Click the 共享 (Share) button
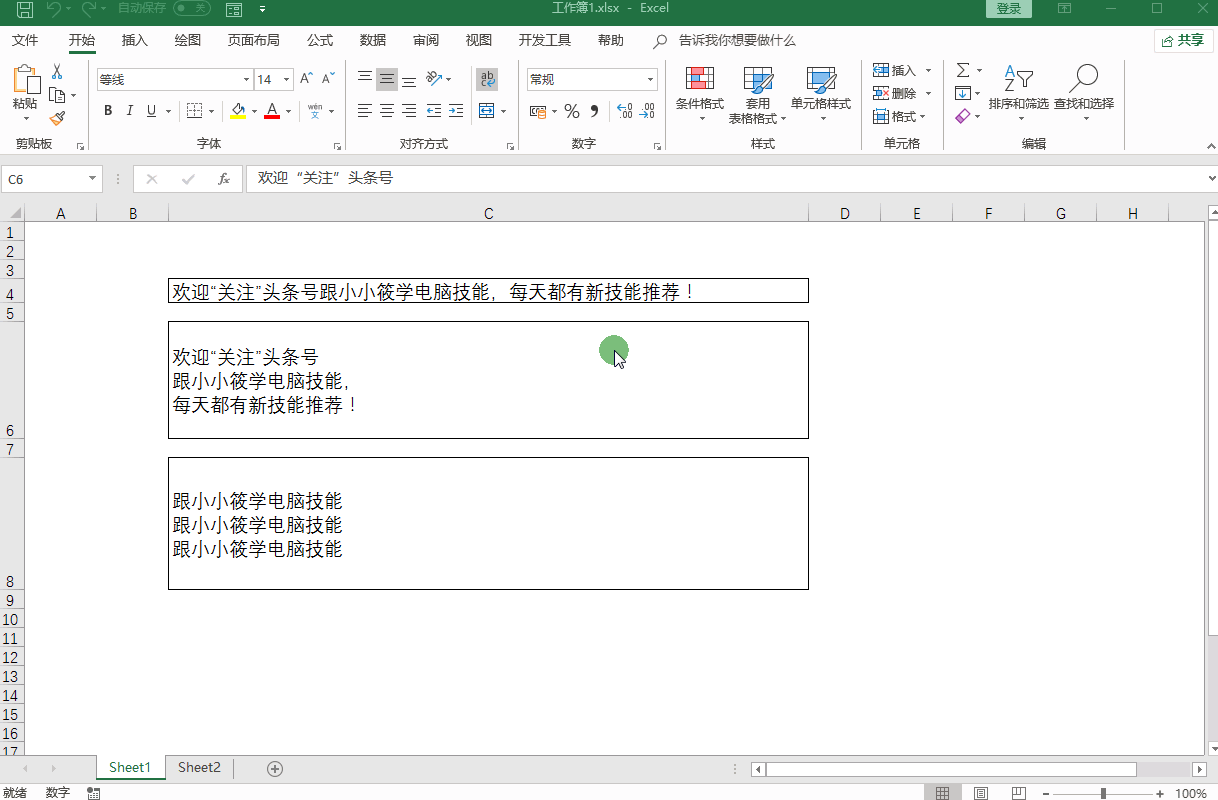Image resolution: width=1218 pixels, height=800 pixels. (x=1182, y=40)
